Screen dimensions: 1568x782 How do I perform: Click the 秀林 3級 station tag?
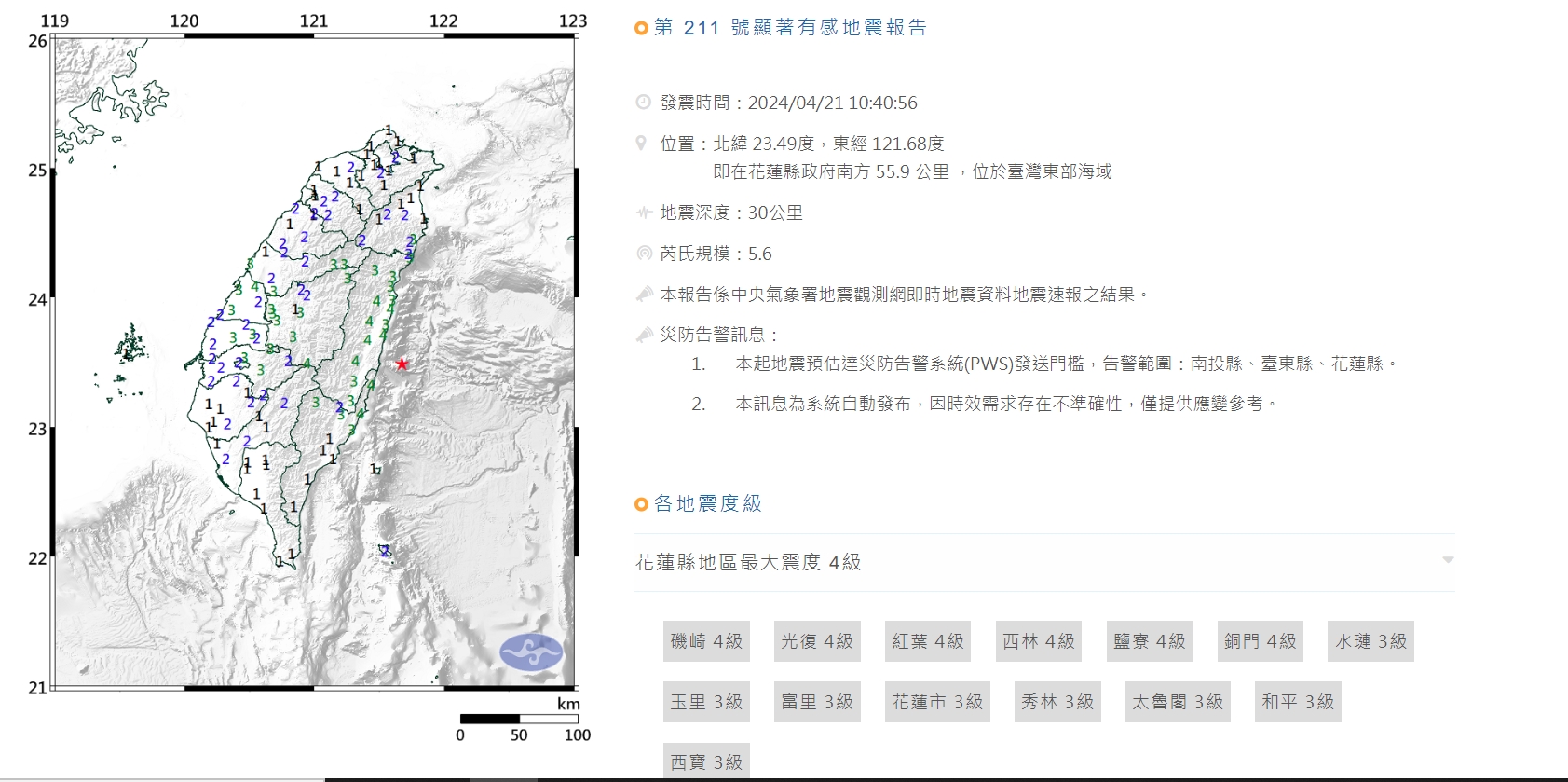tap(1057, 702)
